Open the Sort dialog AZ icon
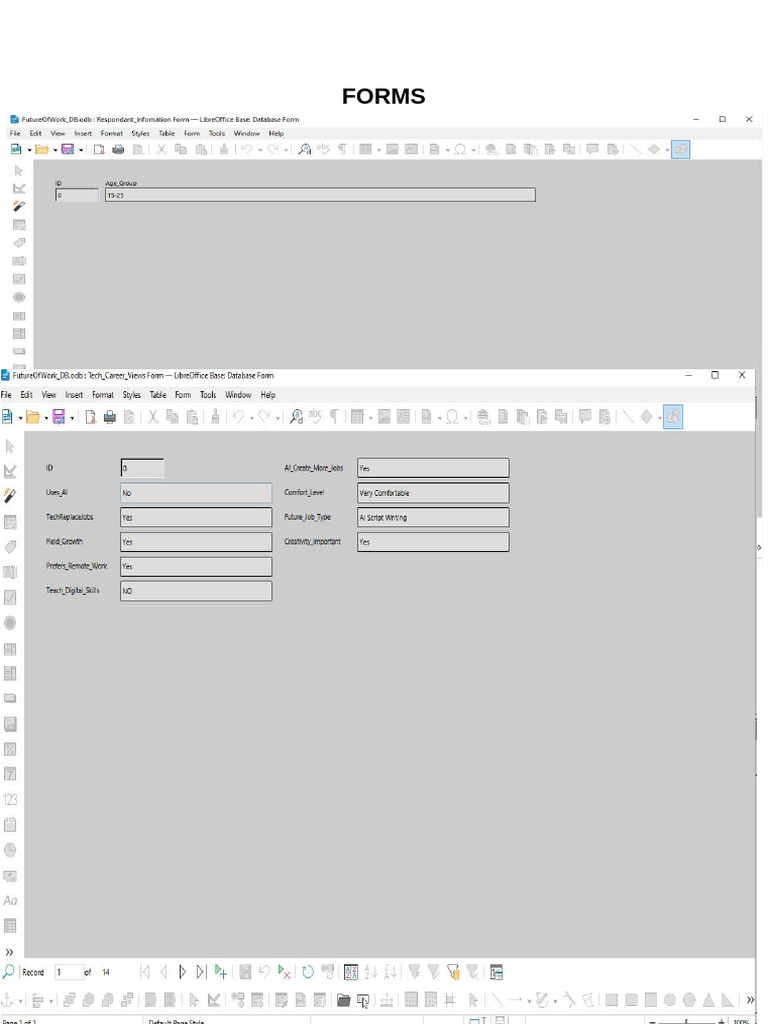 click(351, 972)
